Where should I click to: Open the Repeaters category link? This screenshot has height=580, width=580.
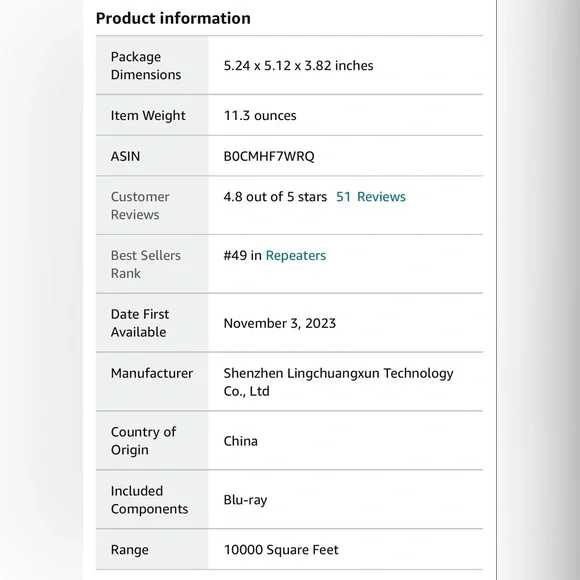pos(296,256)
